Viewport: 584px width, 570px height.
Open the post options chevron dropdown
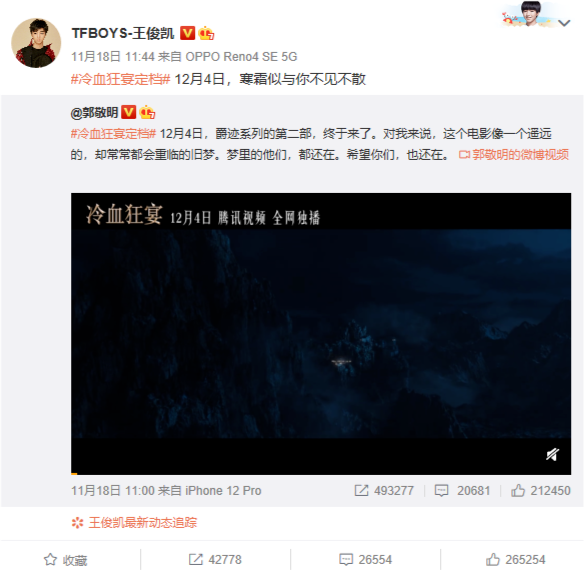tap(564, 23)
